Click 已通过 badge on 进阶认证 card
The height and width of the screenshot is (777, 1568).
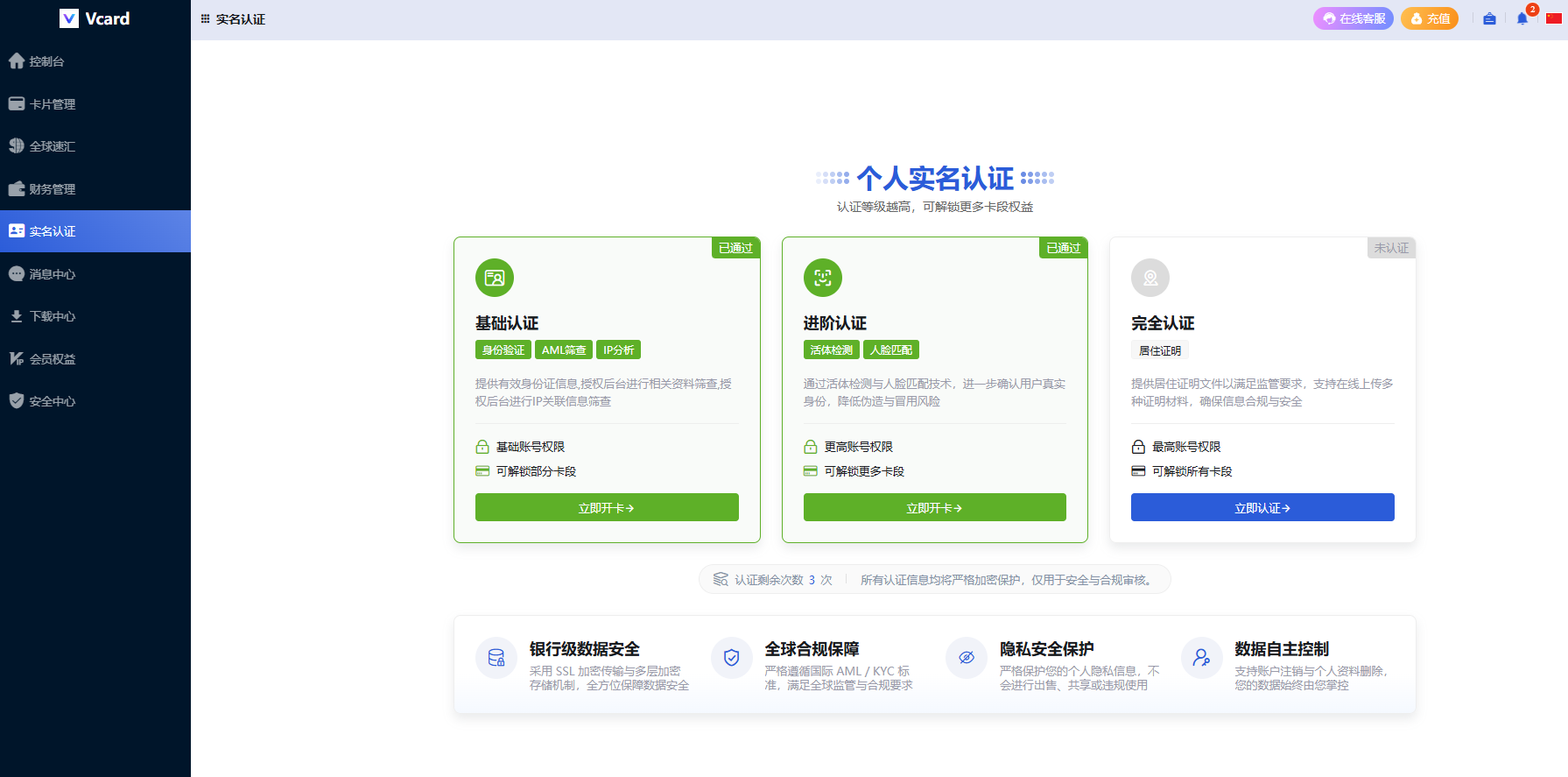[1064, 248]
